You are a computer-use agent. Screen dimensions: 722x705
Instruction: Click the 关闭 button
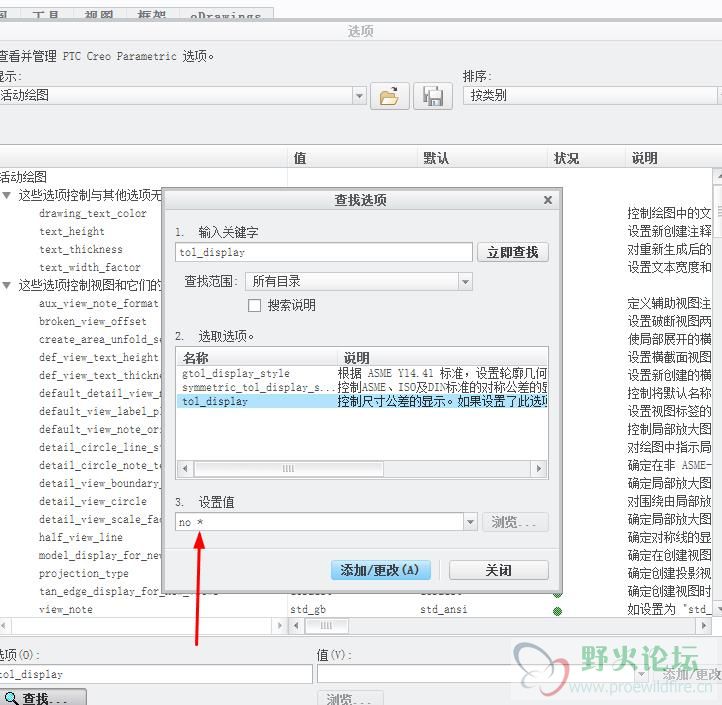pyautogui.click(x=498, y=570)
